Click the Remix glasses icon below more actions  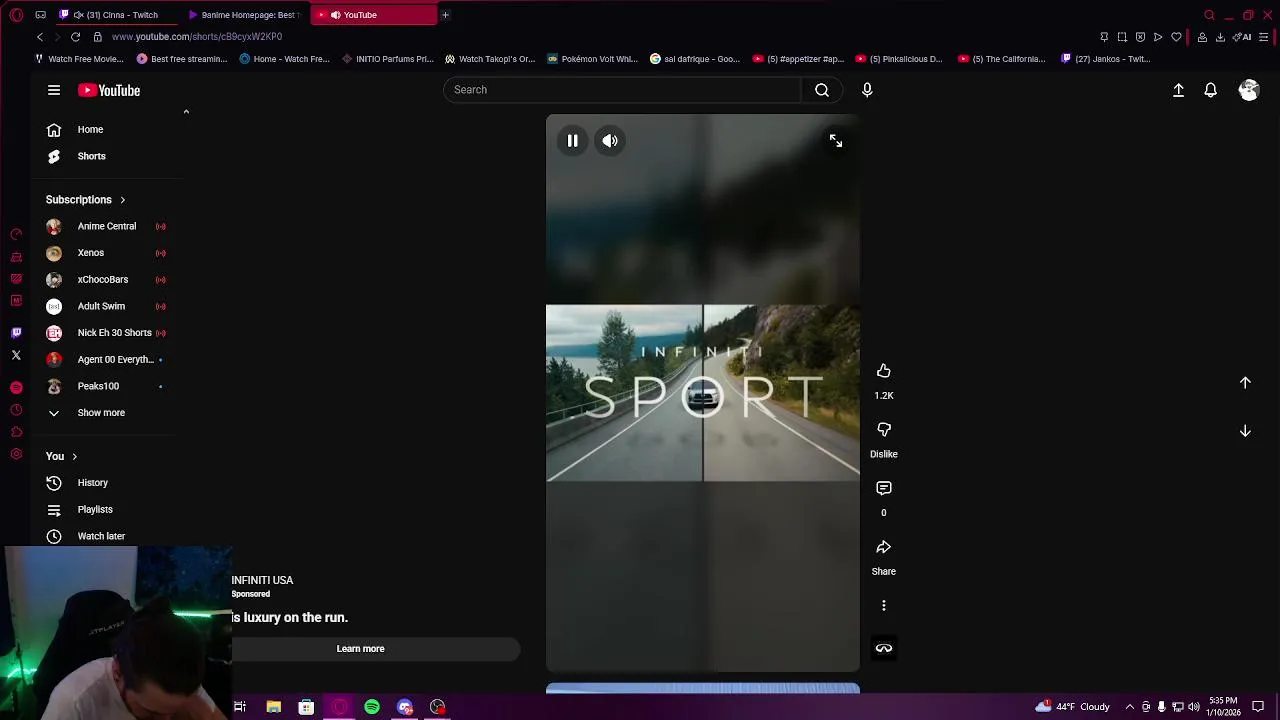click(x=884, y=648)
